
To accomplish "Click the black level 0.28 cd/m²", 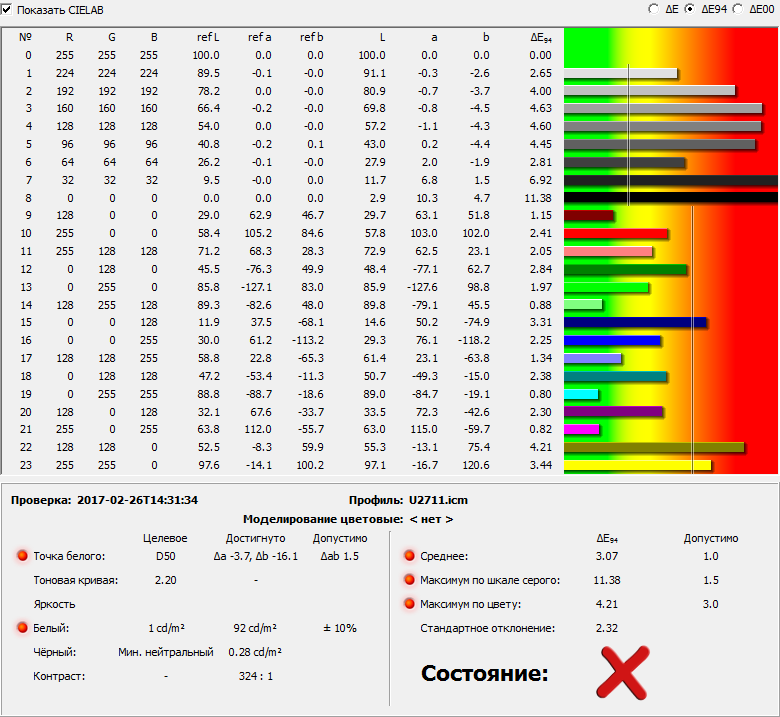I will (x=255, y=652).
